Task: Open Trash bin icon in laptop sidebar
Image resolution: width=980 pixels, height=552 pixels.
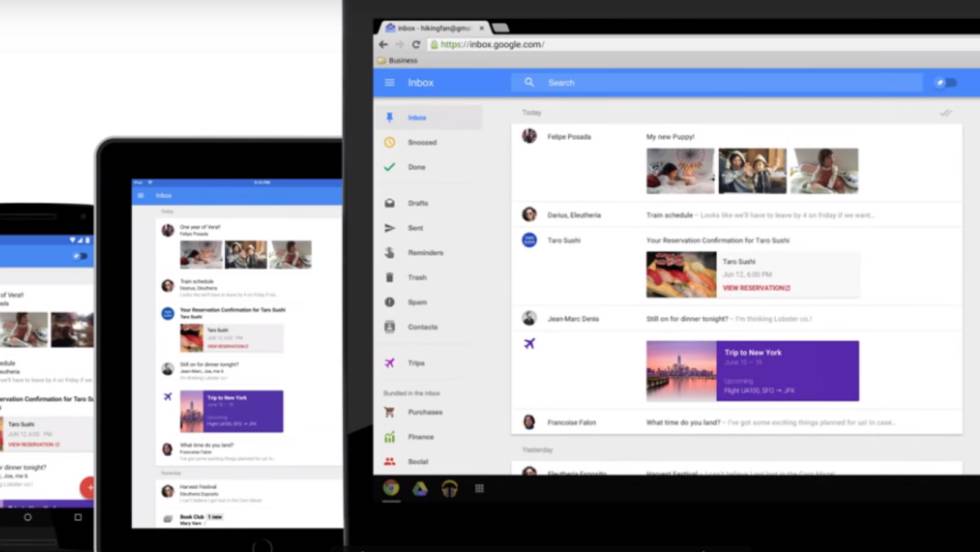Action: tap(389, 278)
